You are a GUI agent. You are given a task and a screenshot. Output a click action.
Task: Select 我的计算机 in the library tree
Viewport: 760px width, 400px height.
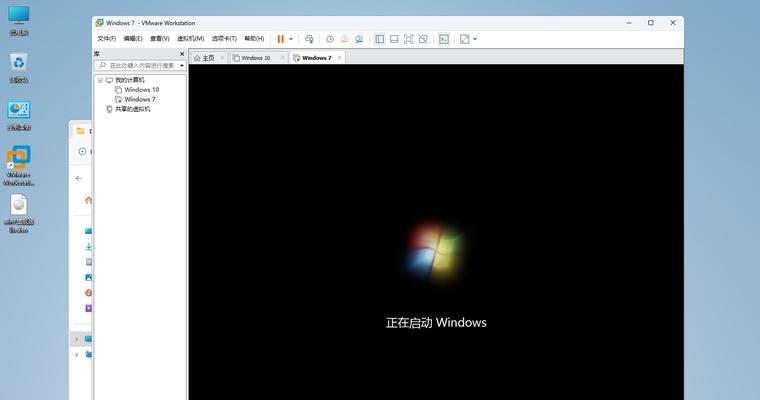point(129,80)
